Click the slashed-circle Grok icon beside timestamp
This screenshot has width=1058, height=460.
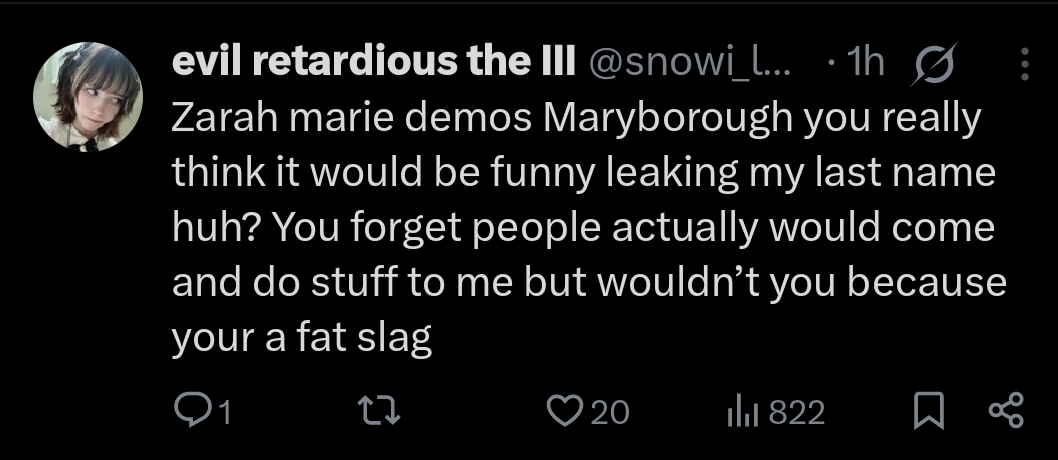point(930,64)
